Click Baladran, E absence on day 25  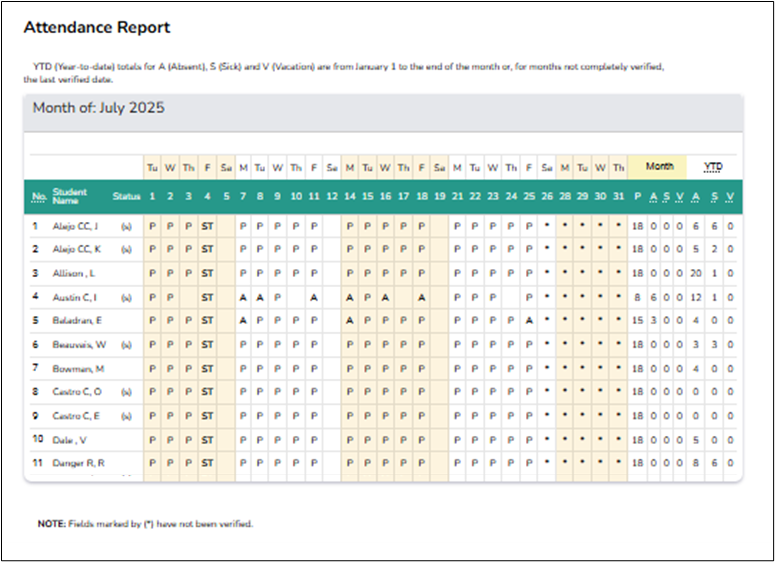tap(529, 320)
